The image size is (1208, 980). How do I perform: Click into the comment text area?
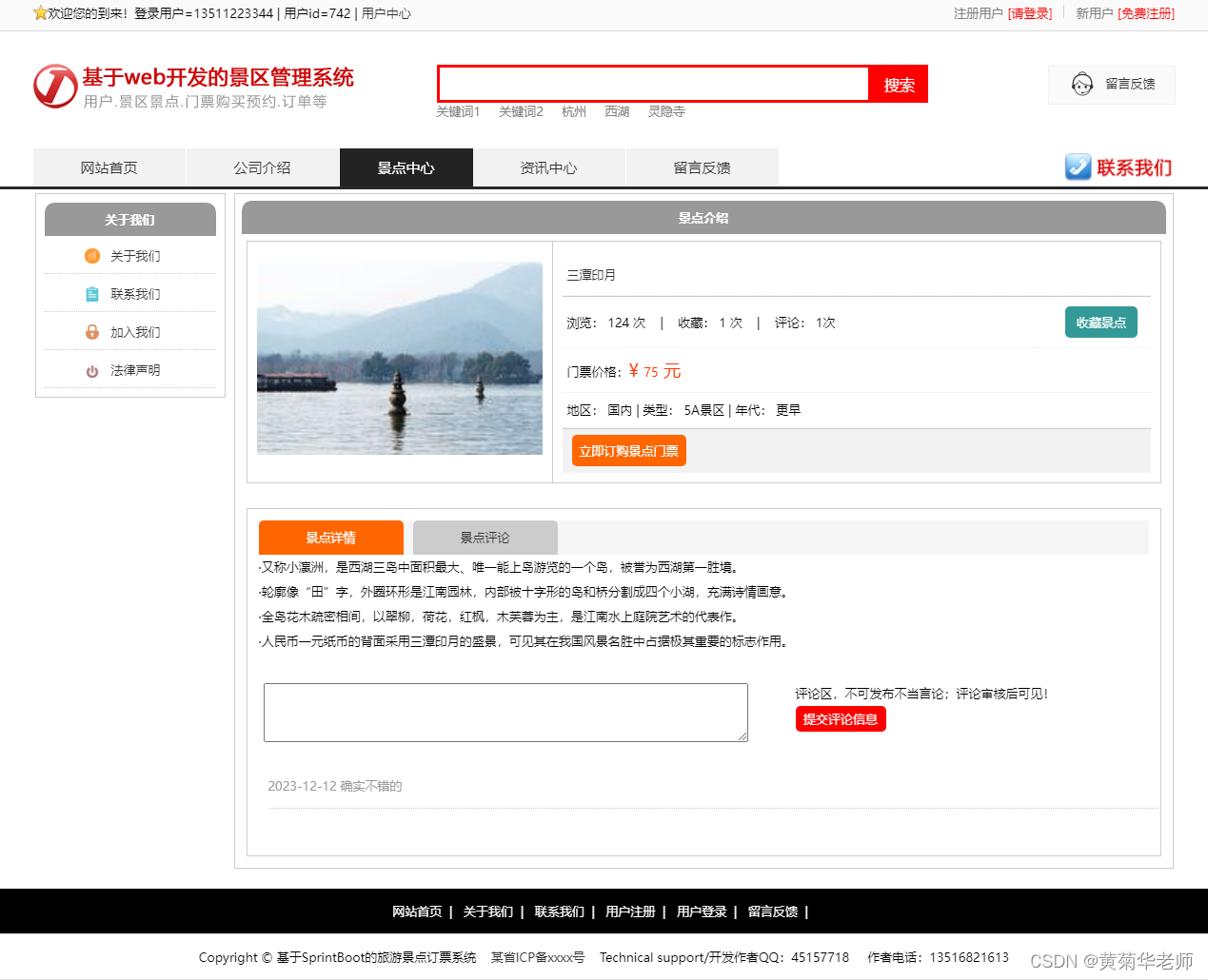coord(505,713)
